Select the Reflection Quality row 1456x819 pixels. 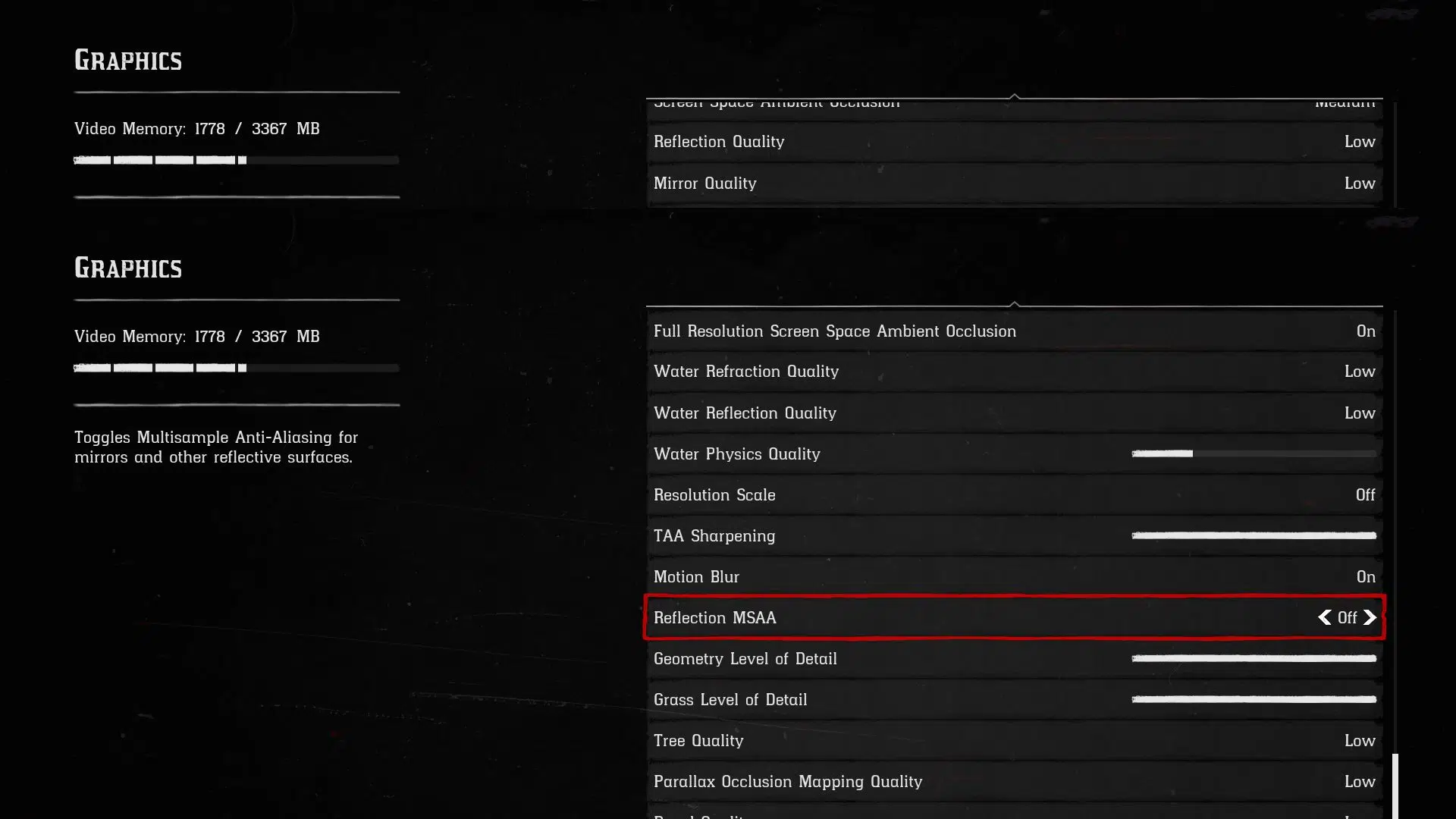1015,142
